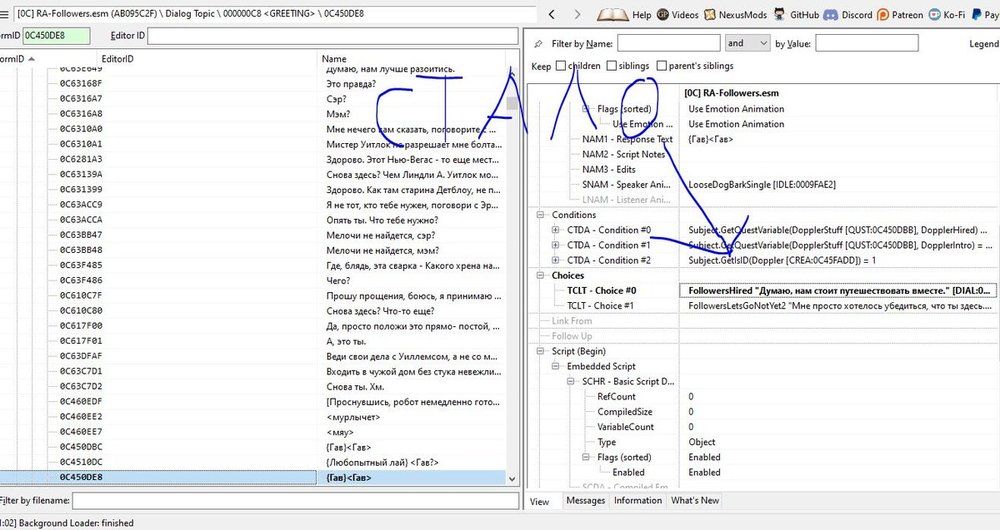Image resolution: width=1000 pixels, height=530 pixels.
Task: Switch to the What's New tab
Action: click(695, 501)
